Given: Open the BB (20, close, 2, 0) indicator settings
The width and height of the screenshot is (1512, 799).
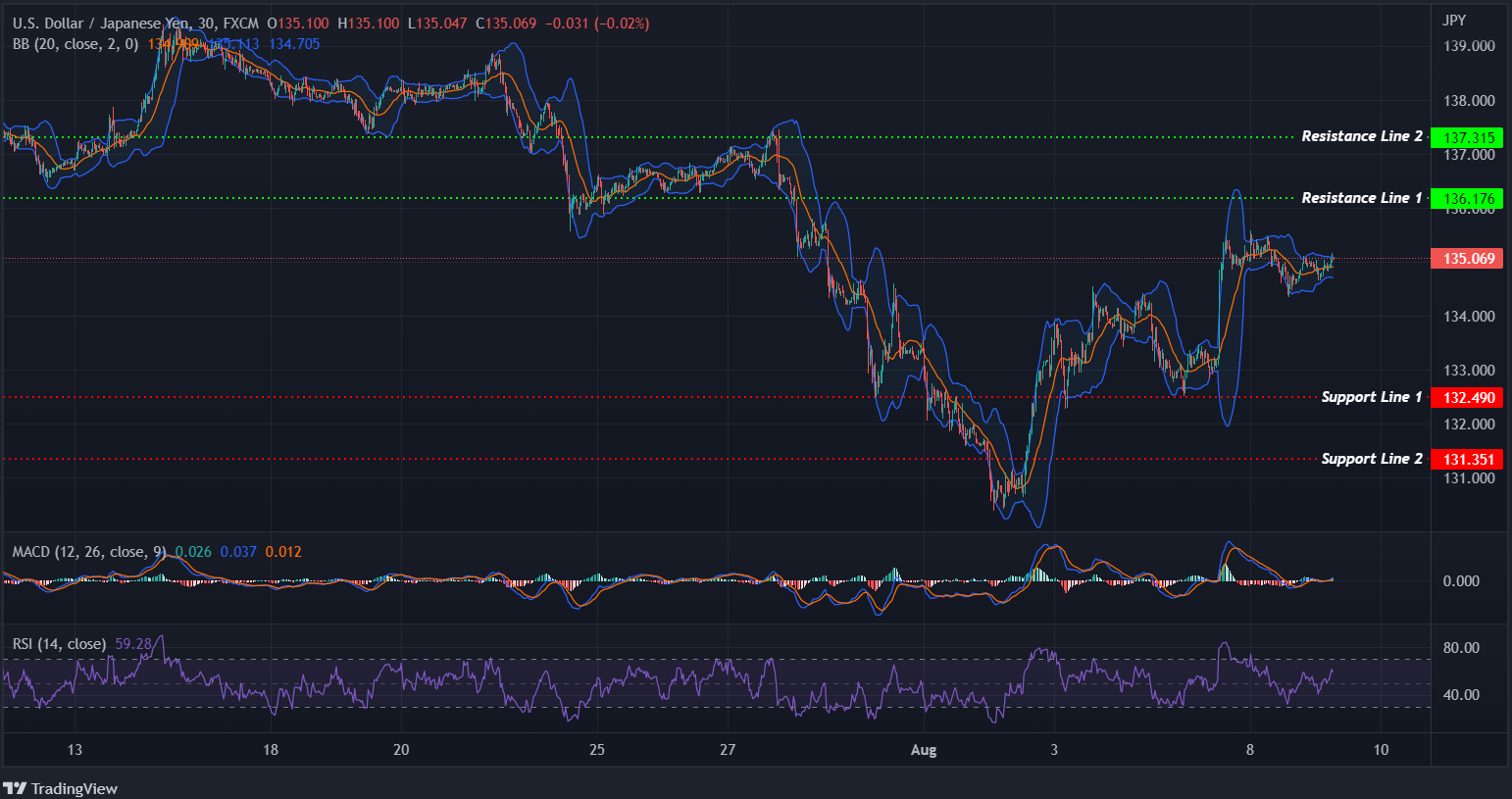Looking at the screenshot, I should (76, 44).
